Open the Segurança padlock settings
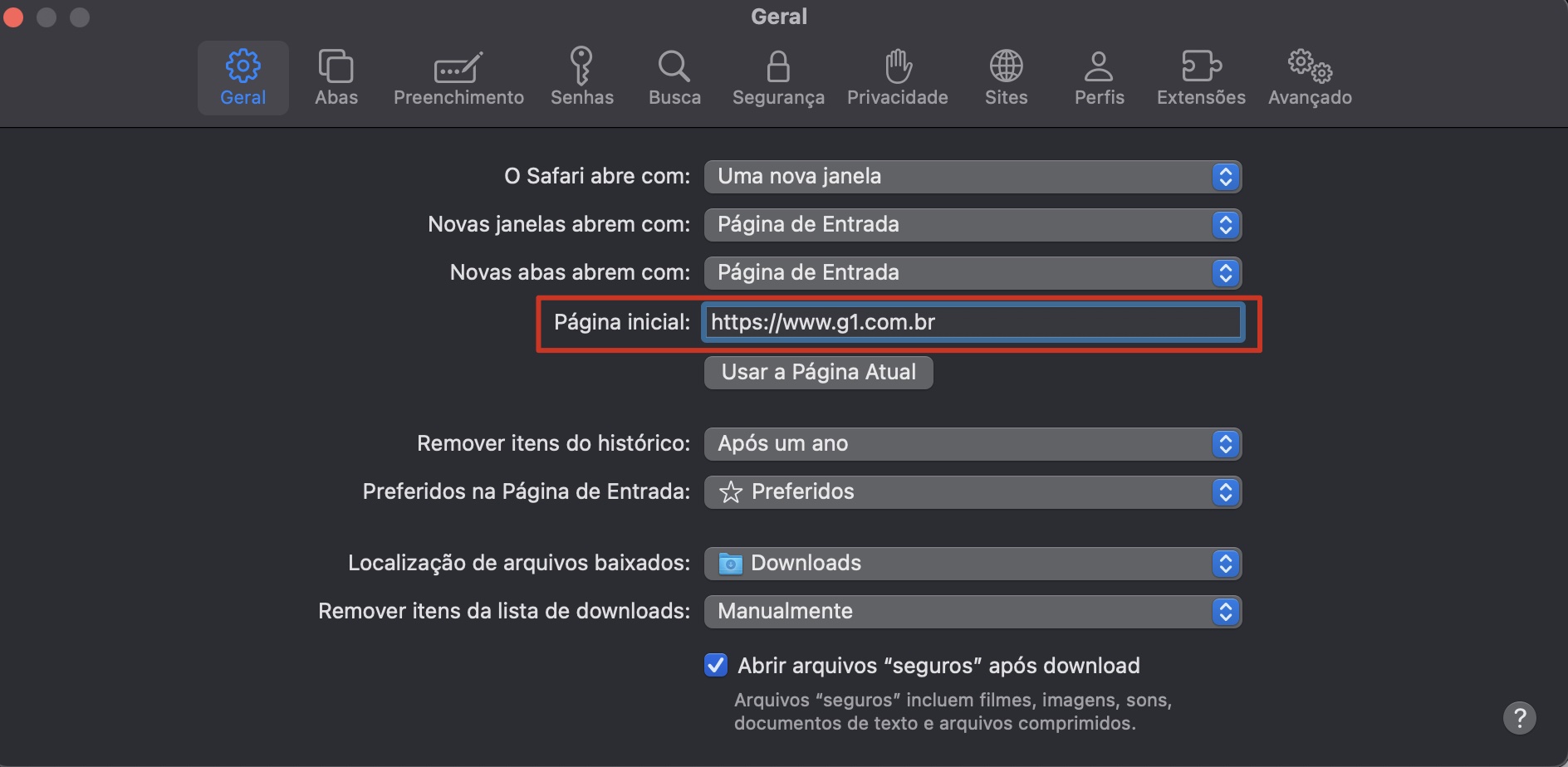 click(777, 76)
